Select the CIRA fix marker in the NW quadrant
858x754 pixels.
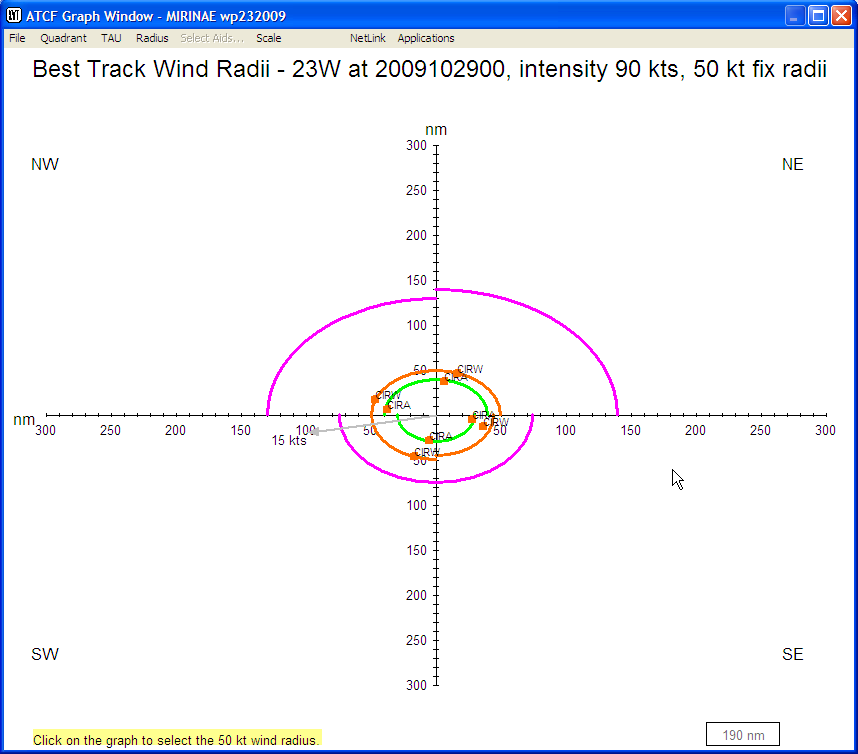[386, 408]
